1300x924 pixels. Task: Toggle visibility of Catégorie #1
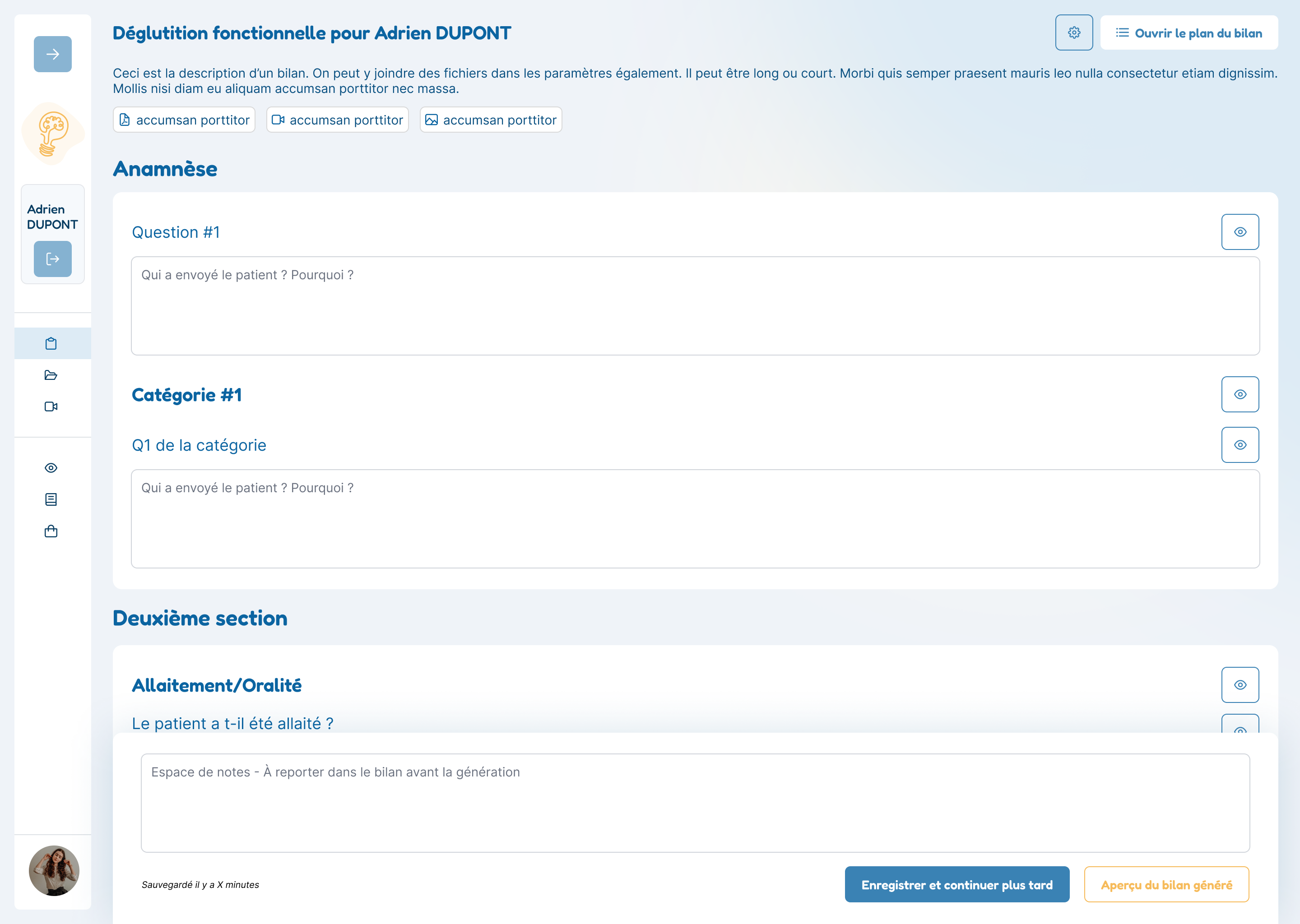(1240, 394)
